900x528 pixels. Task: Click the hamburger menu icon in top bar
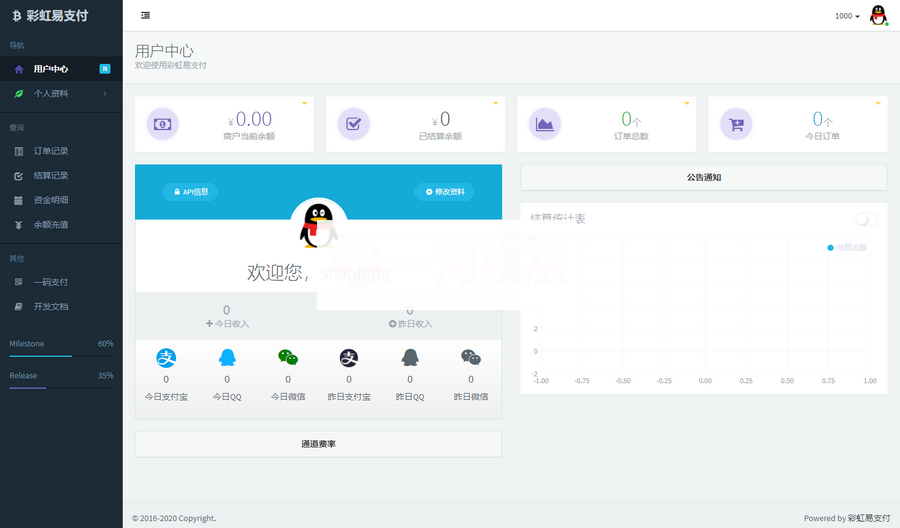click(x=146, y=15)
